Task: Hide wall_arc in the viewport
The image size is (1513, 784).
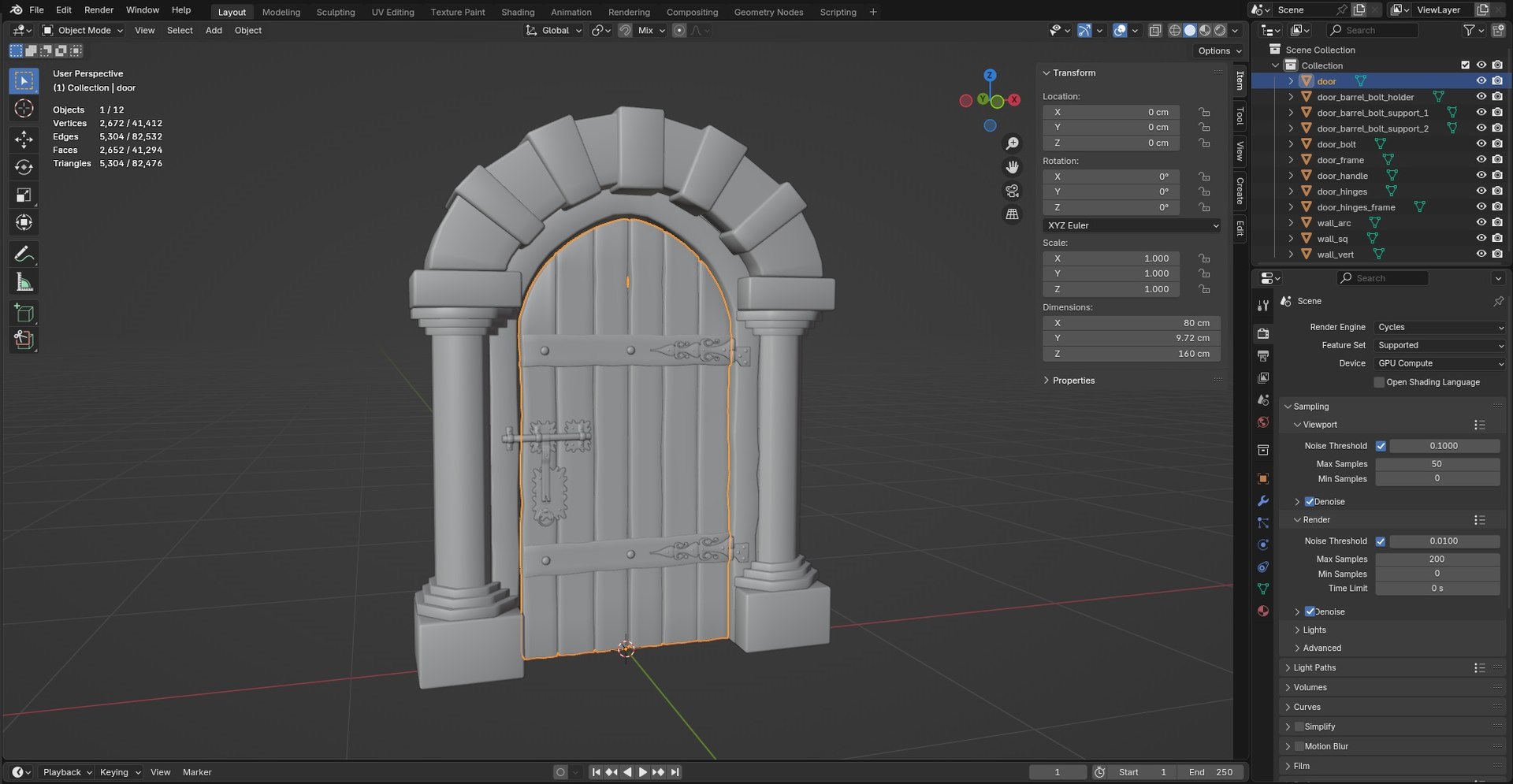Action: (x=1481, y=222)
